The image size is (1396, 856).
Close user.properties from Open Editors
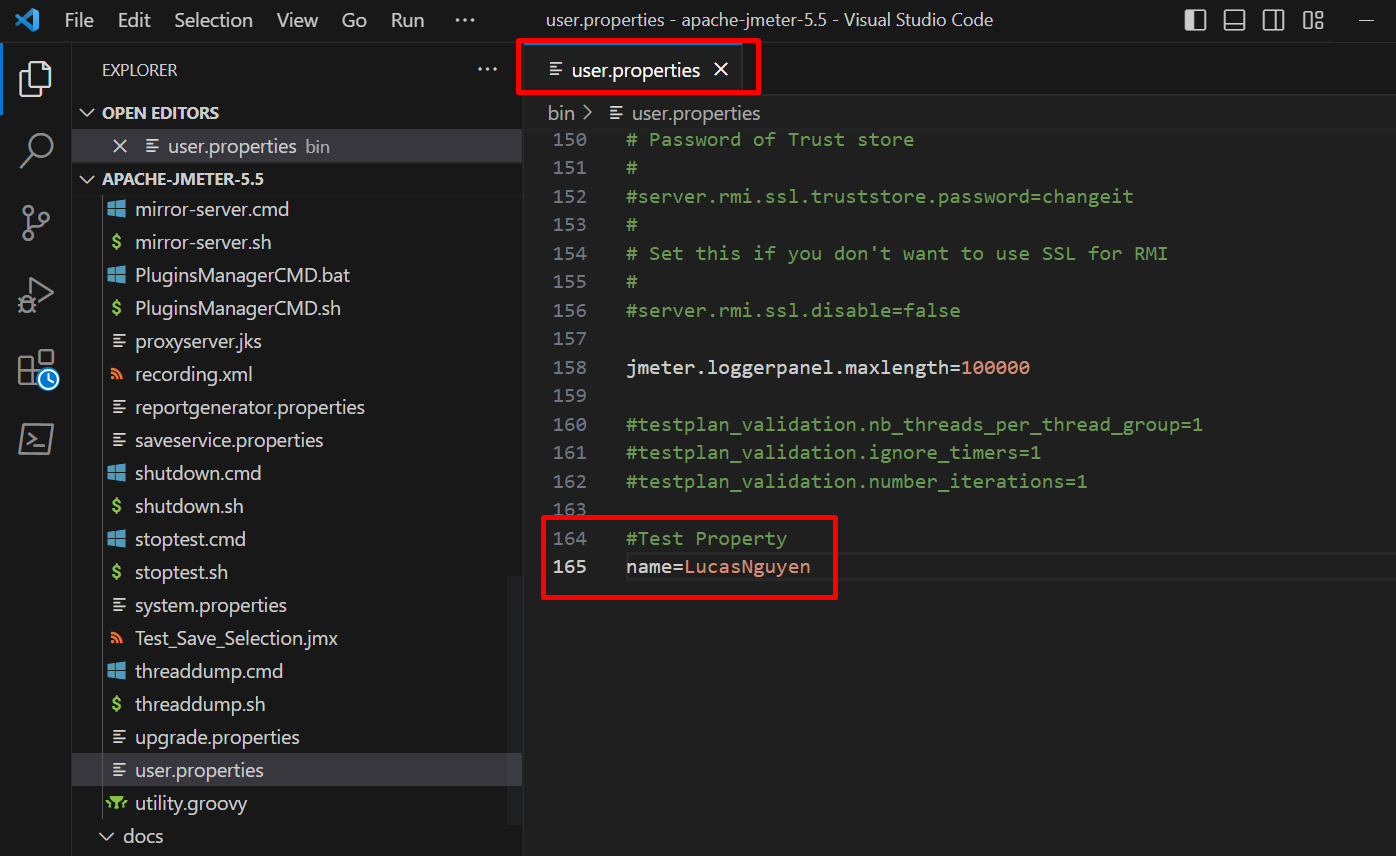[x=119, y=145]
